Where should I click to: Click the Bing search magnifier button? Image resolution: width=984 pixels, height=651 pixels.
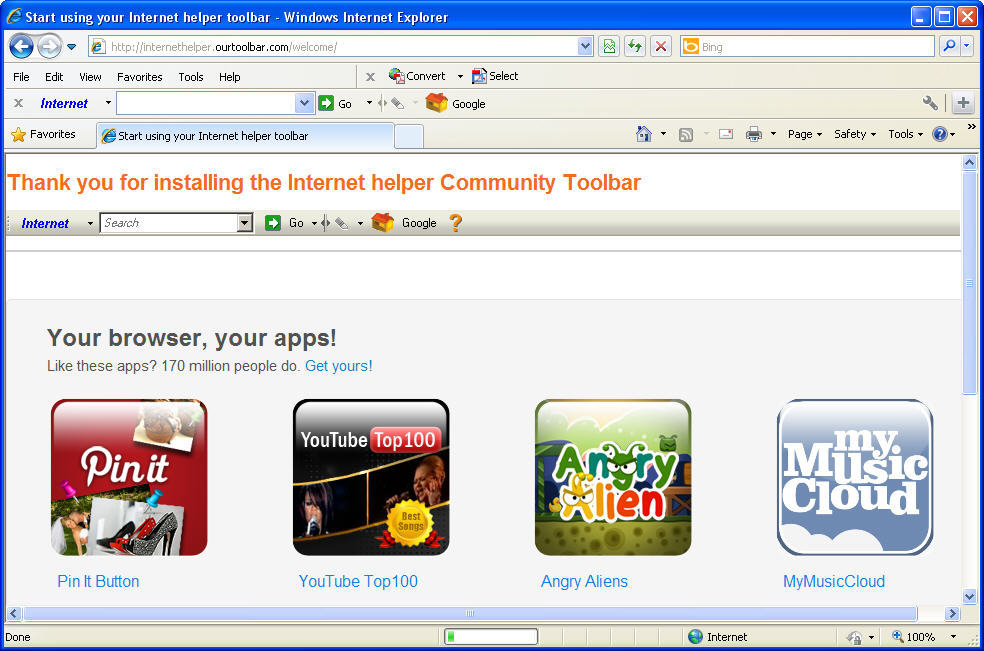click(948, 46)
